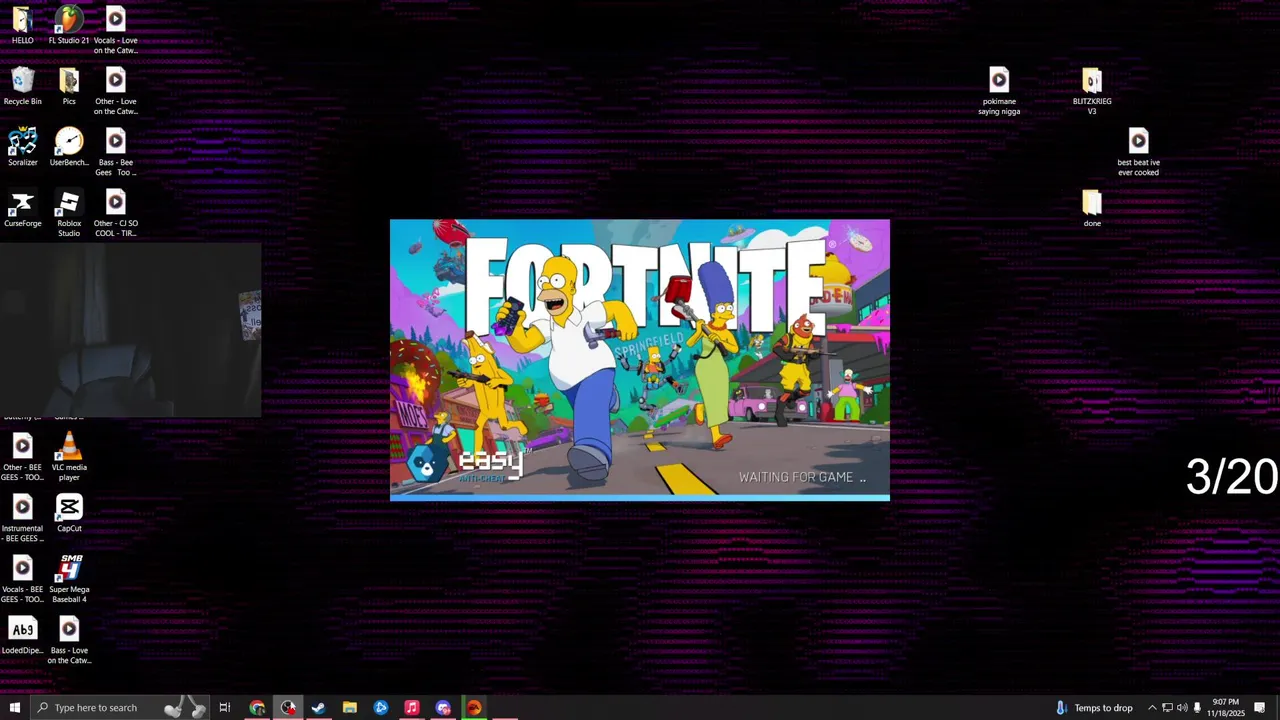Open Roblox Studio shortcut
Viewport: 1280px width, 720px height.
coord(69,215)
